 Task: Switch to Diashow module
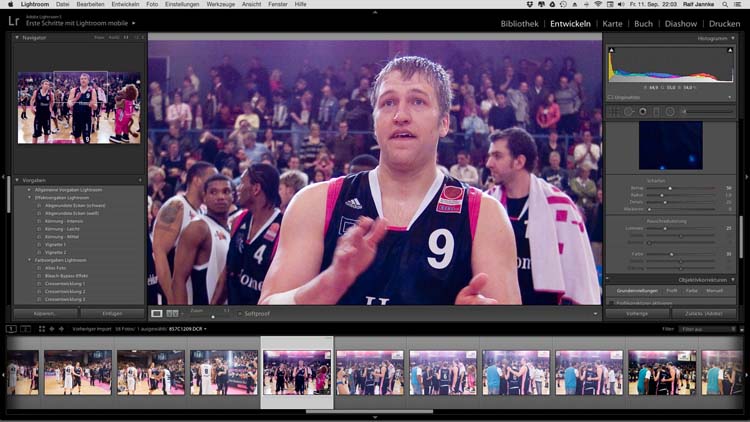(681, 23)
